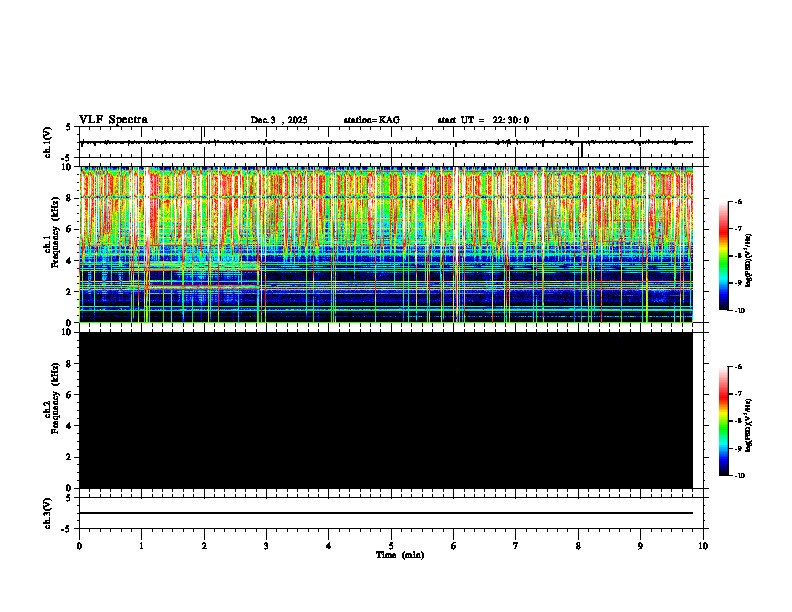The width and height of the screenshot is (792, 612).
Task: Click the "-6" value on ch.1 color bar
Action: [x=737, y=201]
